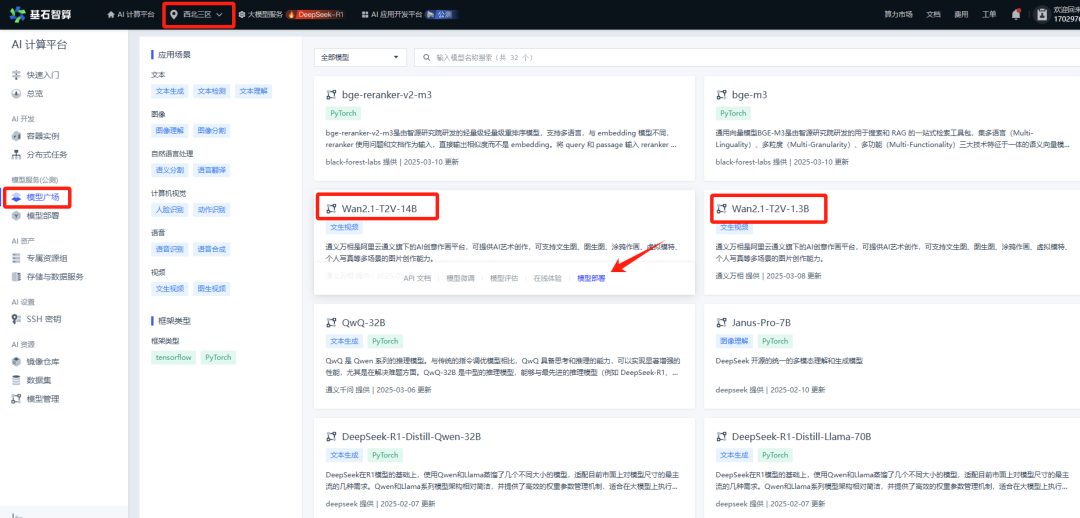
Task: Open 文档 link in header
Action: click(x=933, y=14)
